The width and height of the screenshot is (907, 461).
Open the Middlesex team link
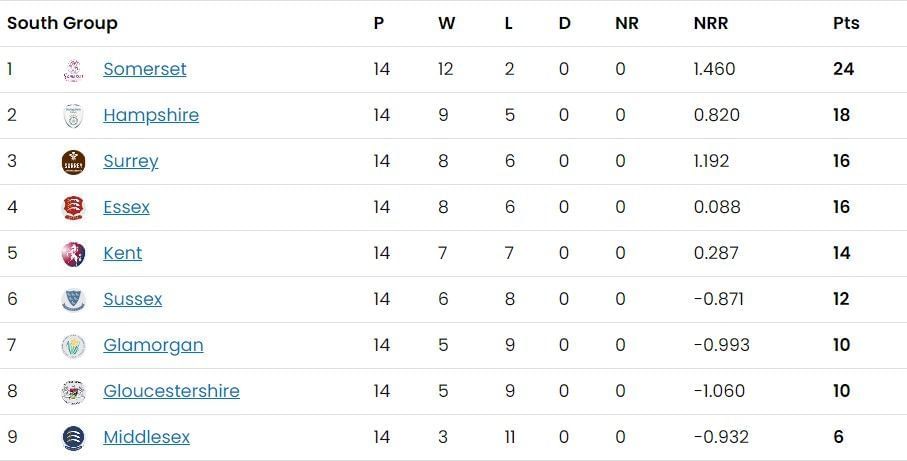(146, 437)
